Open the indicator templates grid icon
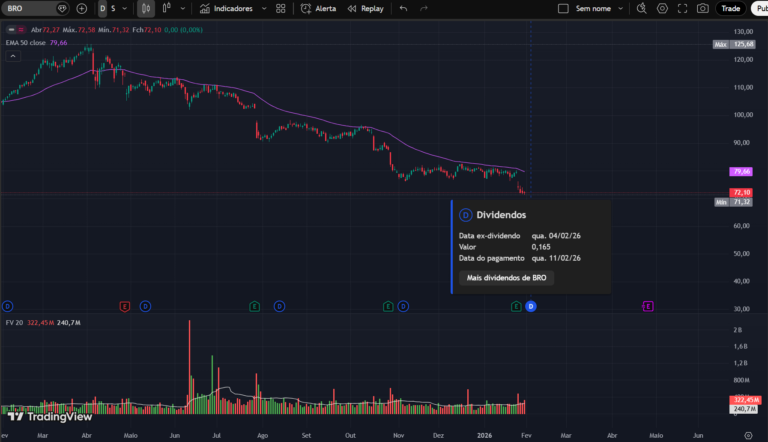The height and width of the screenshot is (442, 768). 281,8
